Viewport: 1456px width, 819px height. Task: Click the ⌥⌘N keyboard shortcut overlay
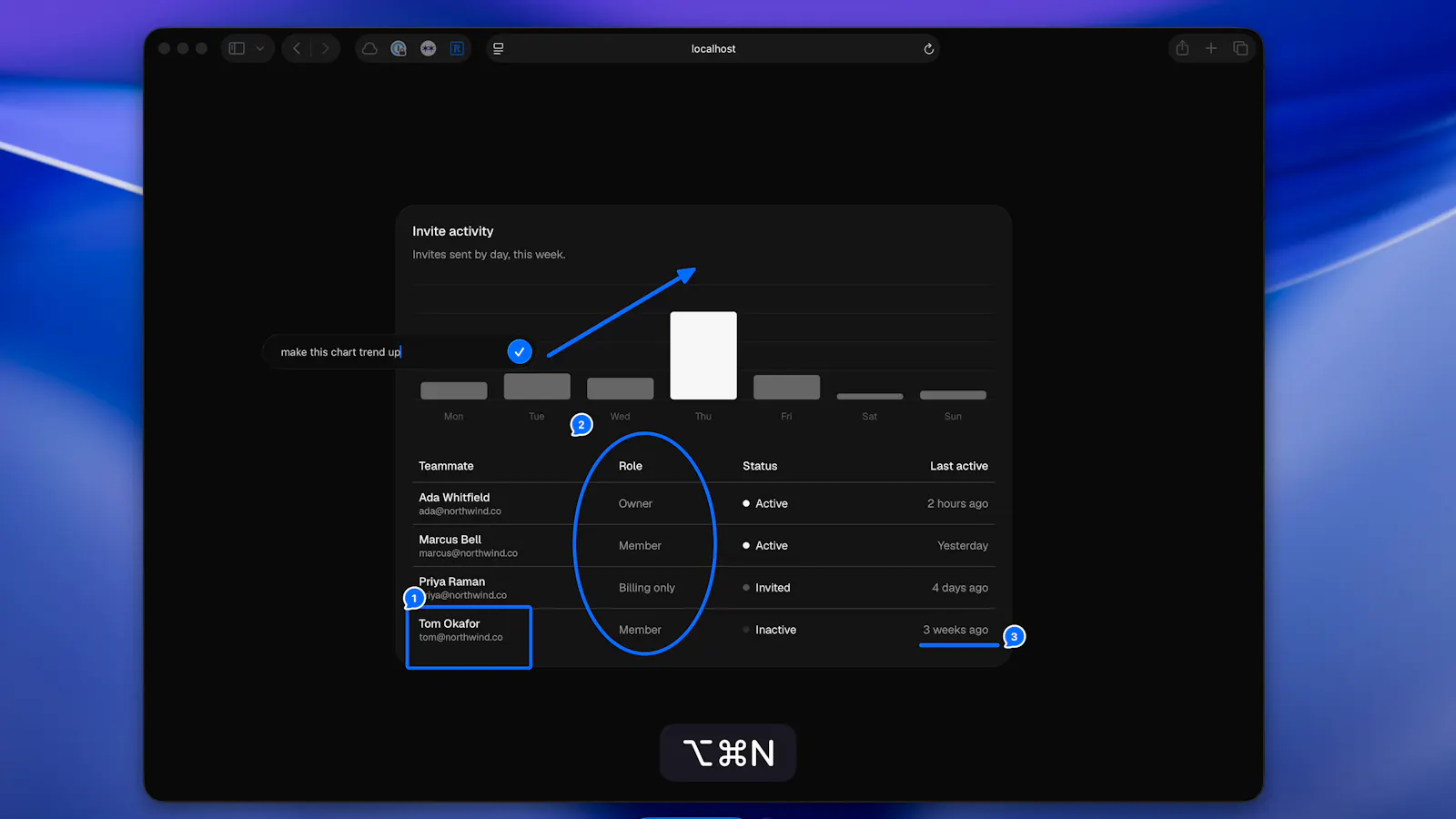pyautogui.click(x=728, y=753)
